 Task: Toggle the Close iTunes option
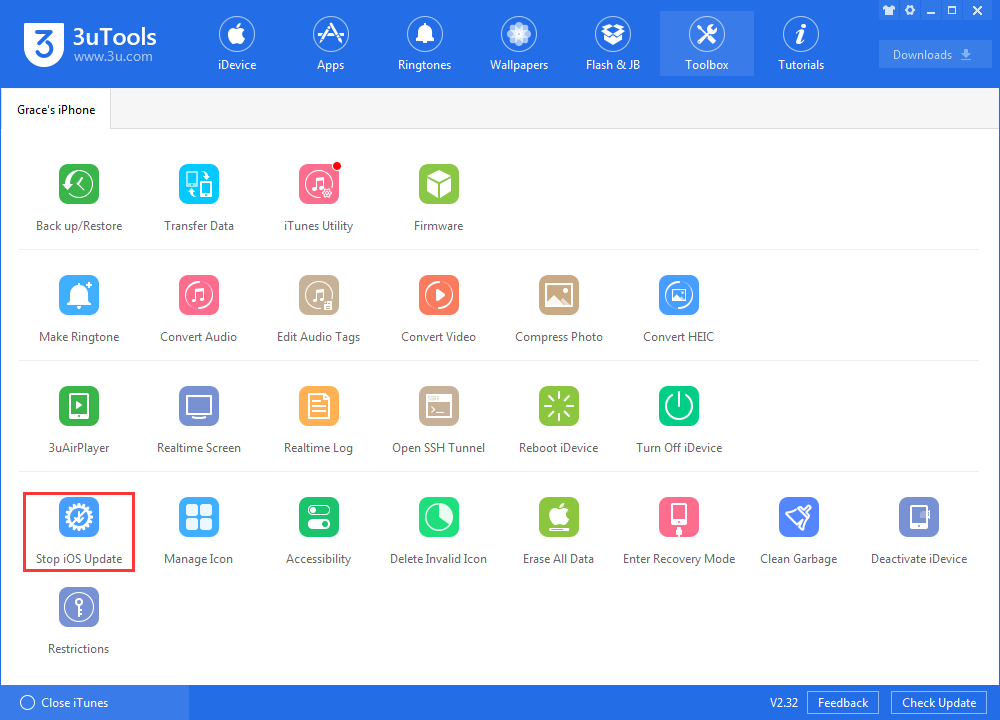[x=64, y=703]
